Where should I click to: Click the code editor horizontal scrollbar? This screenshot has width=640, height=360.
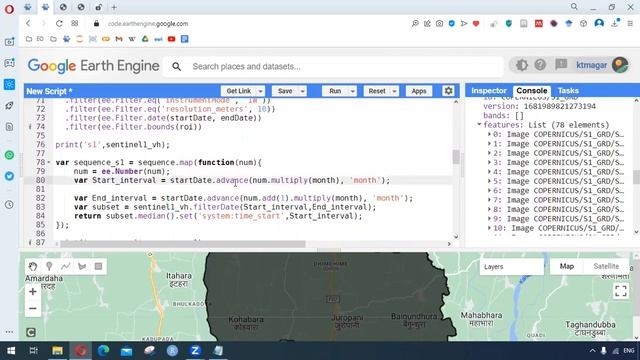point(183,244)
